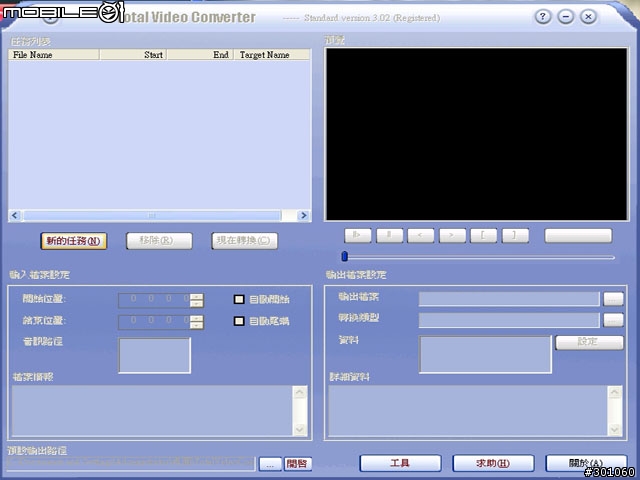Click the output data info box

(x=485, y=354)
